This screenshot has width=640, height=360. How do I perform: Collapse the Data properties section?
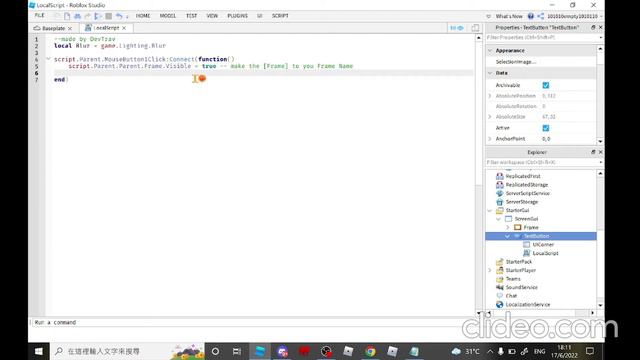point(490,73)
